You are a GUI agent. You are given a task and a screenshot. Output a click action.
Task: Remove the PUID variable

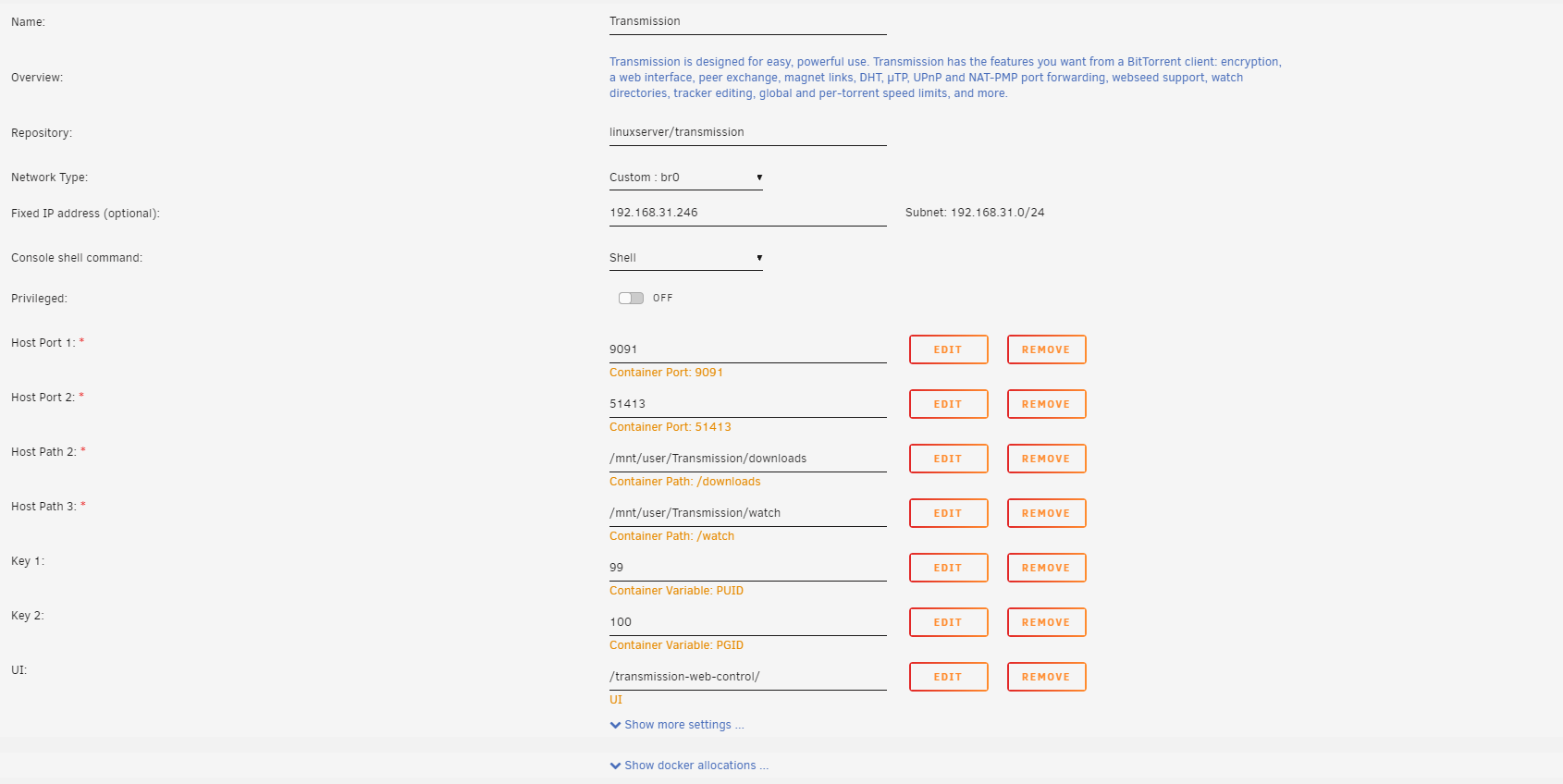click(1046, 568)
